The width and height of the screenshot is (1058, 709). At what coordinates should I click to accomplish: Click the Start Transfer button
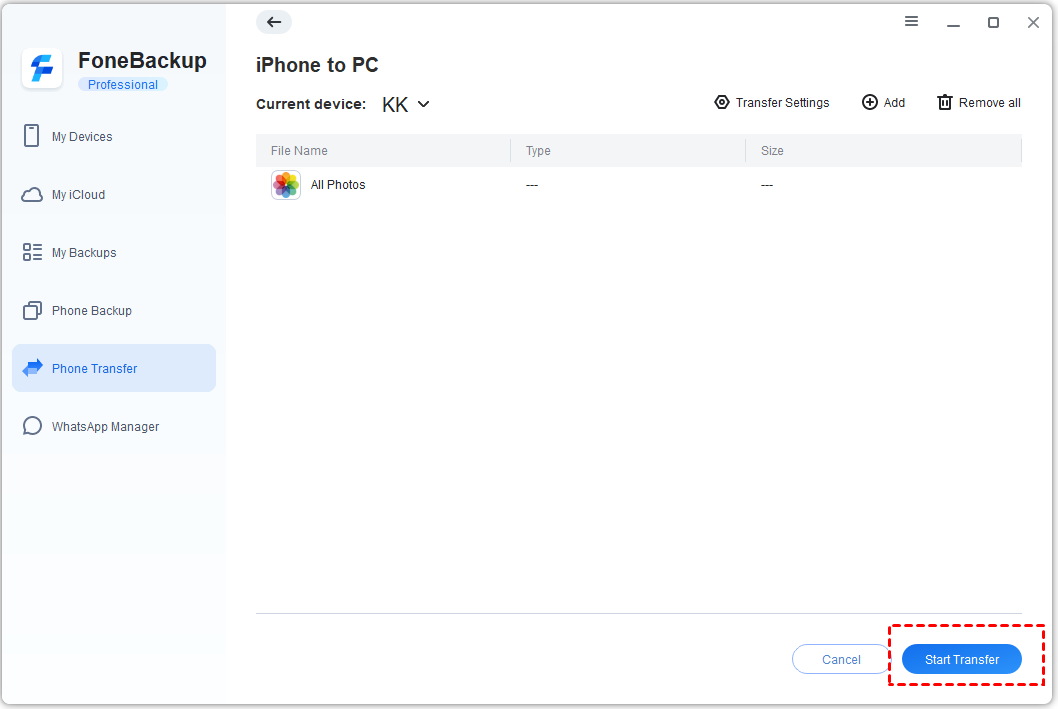tap(962, 659)
